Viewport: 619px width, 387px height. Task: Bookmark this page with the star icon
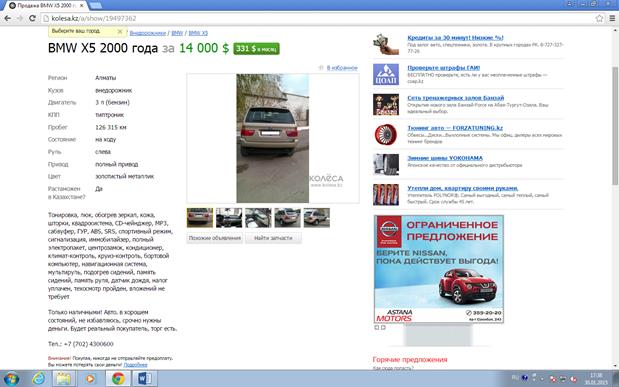coord(599,18)
